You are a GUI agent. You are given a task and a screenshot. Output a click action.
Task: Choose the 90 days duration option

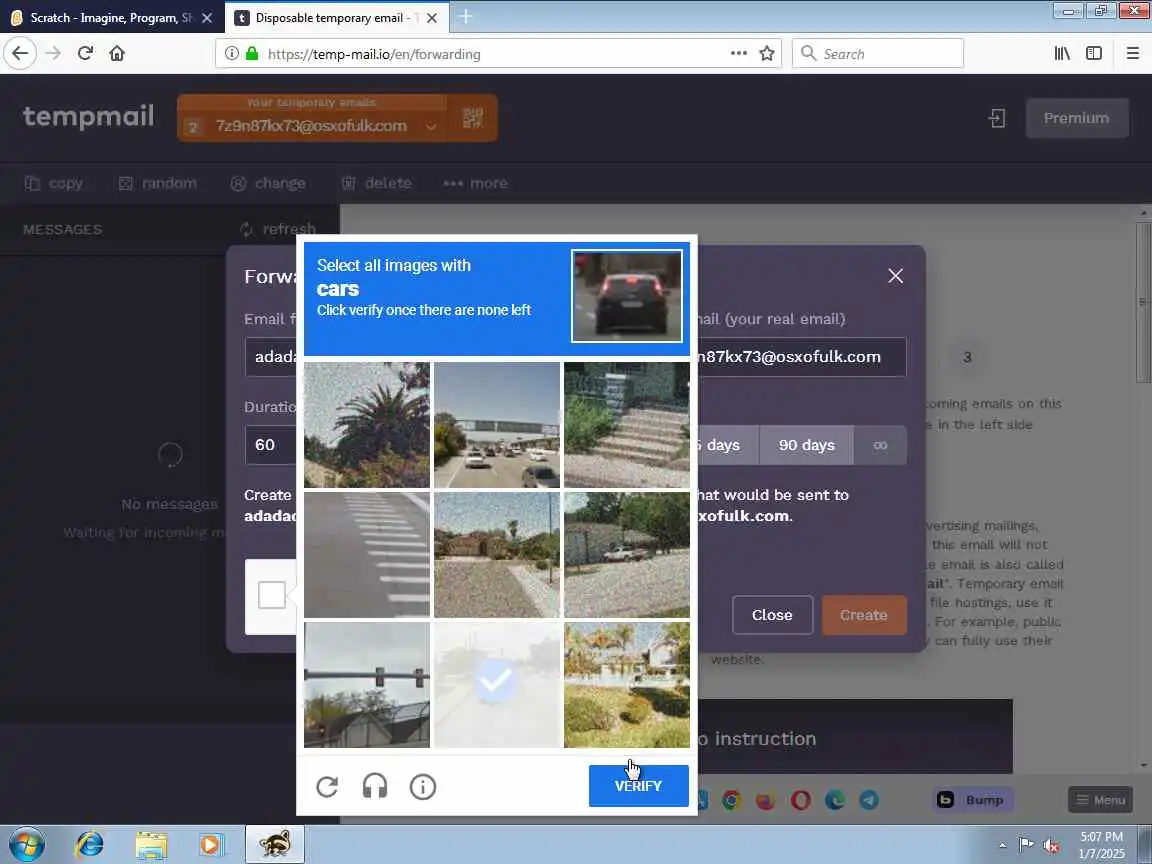point(807,445)
